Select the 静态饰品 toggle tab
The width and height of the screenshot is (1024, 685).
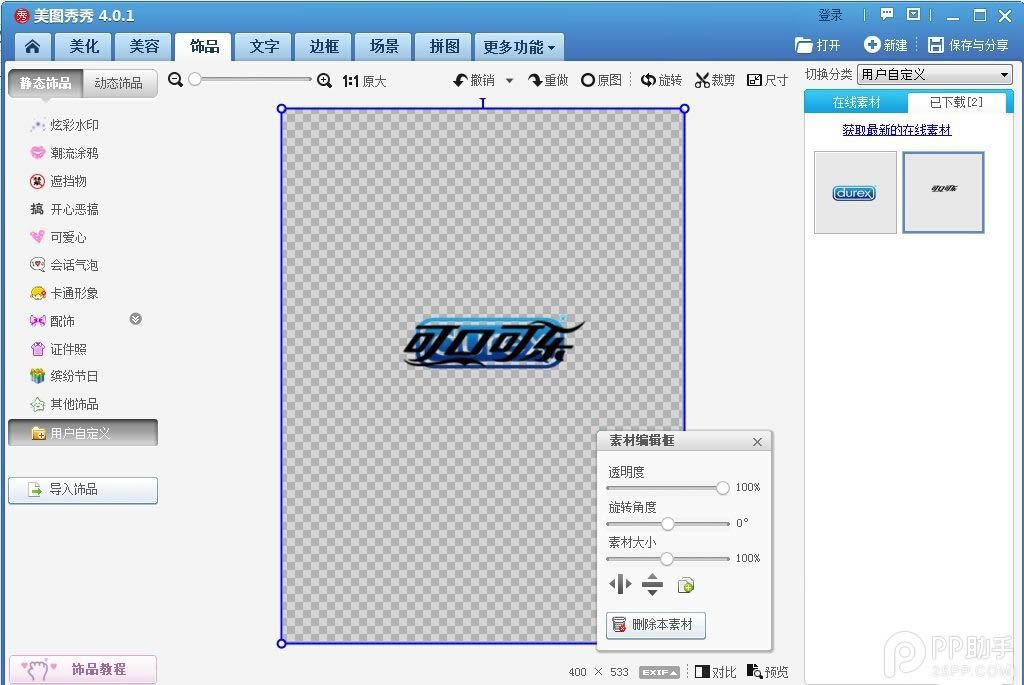click(45, 83)
